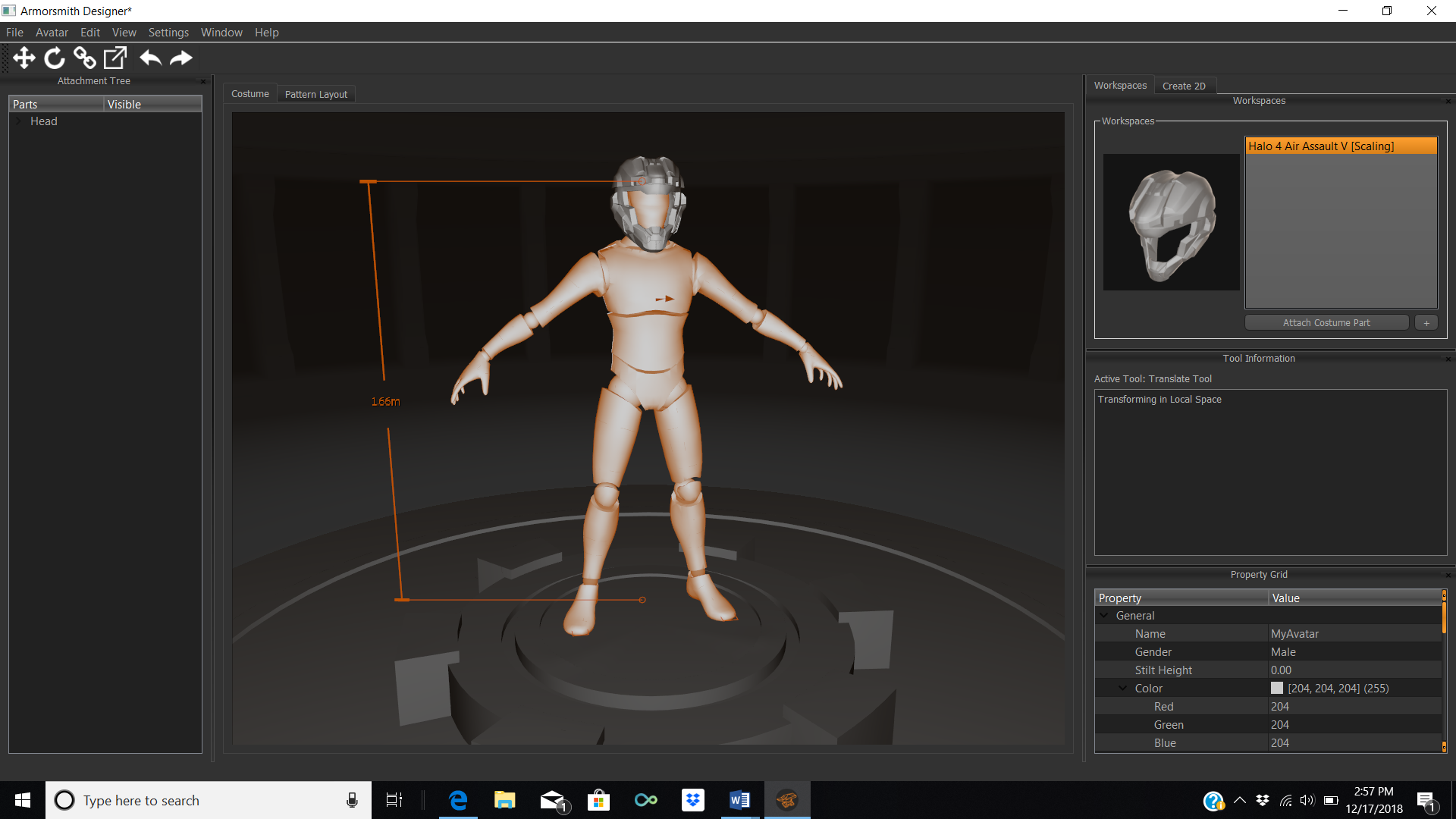Close the Attachment Tree panel

tap(202, 81)
